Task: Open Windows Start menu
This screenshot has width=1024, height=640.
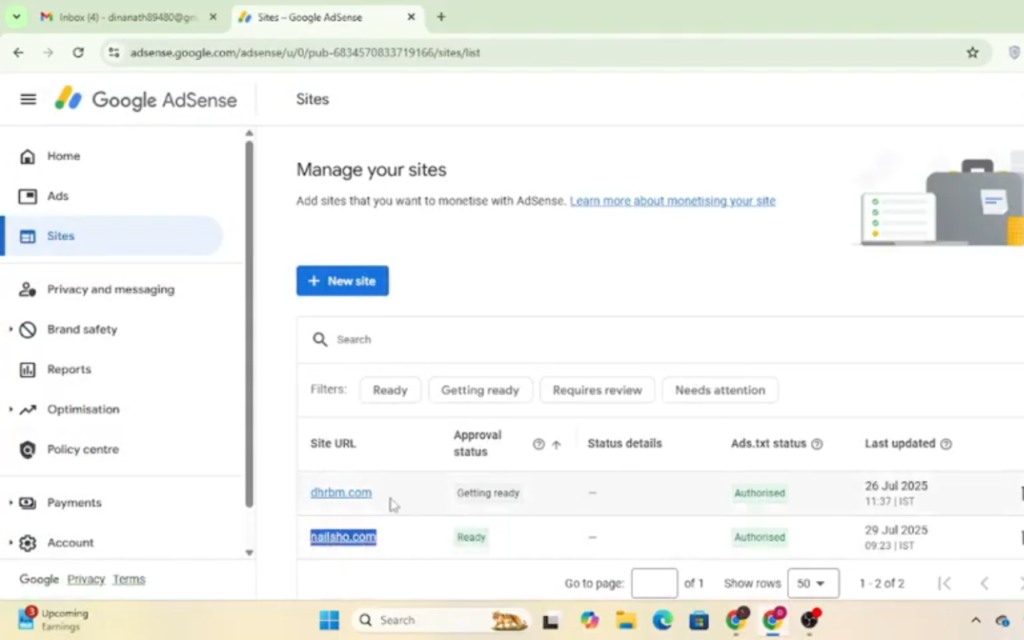Action: pyautogui.click(x=329, y=620)
